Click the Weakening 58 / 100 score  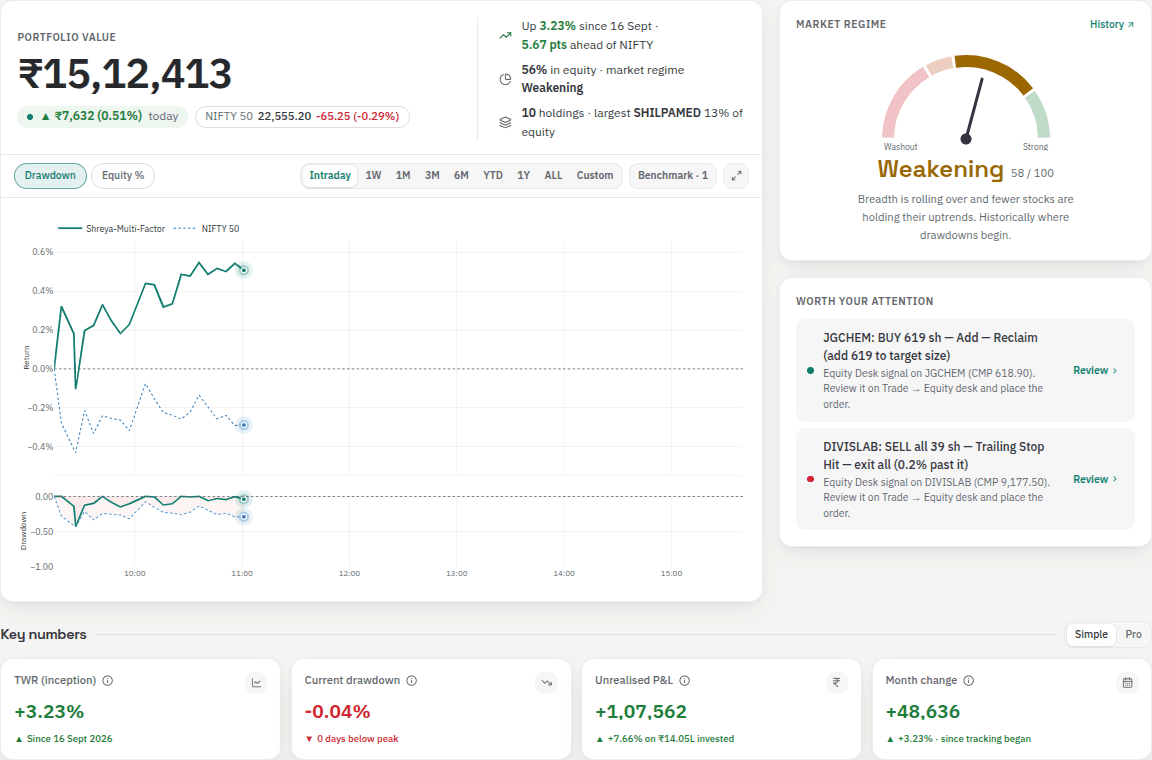click(x=965, y=170)
